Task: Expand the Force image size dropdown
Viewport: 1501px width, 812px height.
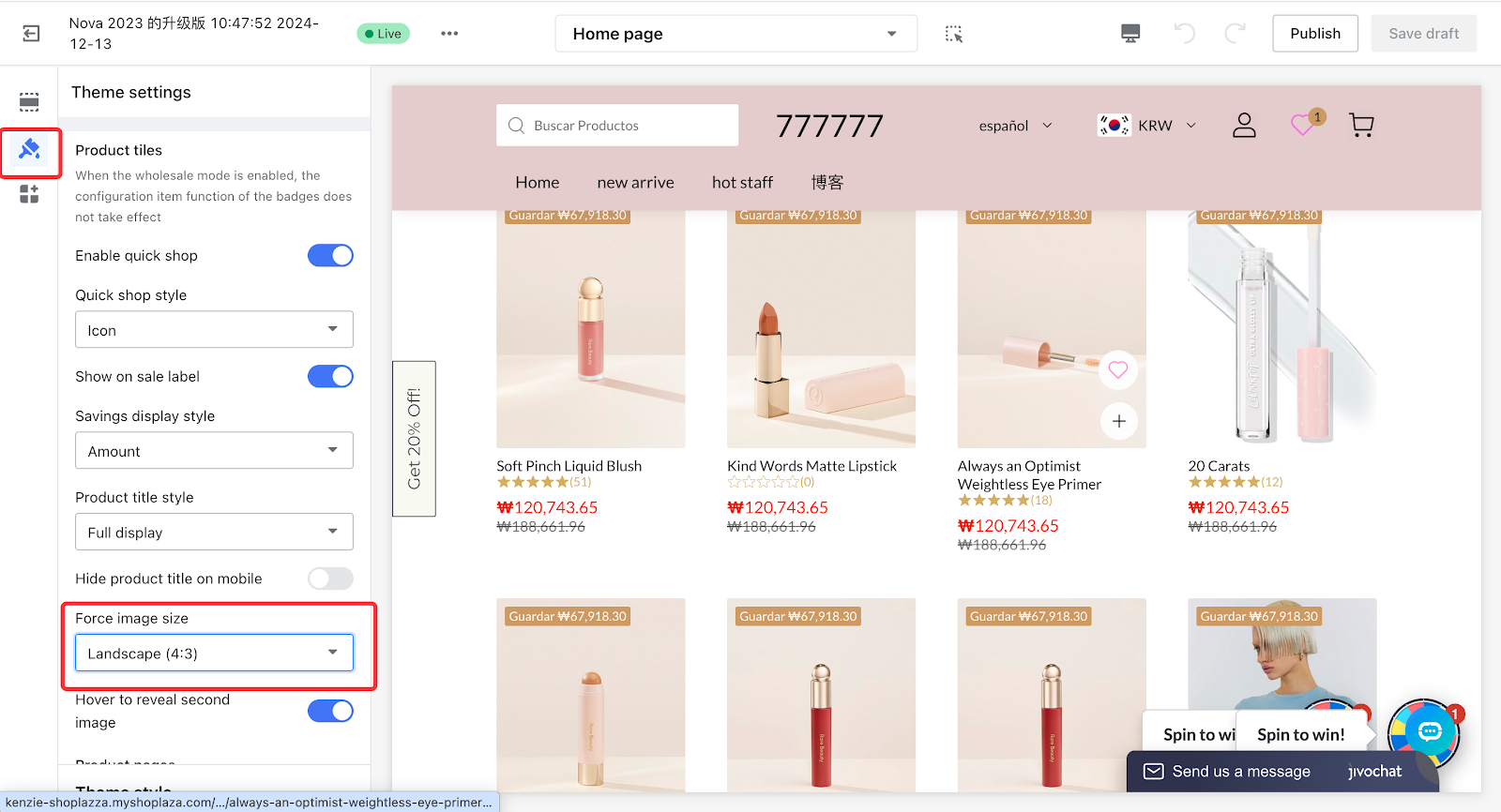Action: coord(214,654)
